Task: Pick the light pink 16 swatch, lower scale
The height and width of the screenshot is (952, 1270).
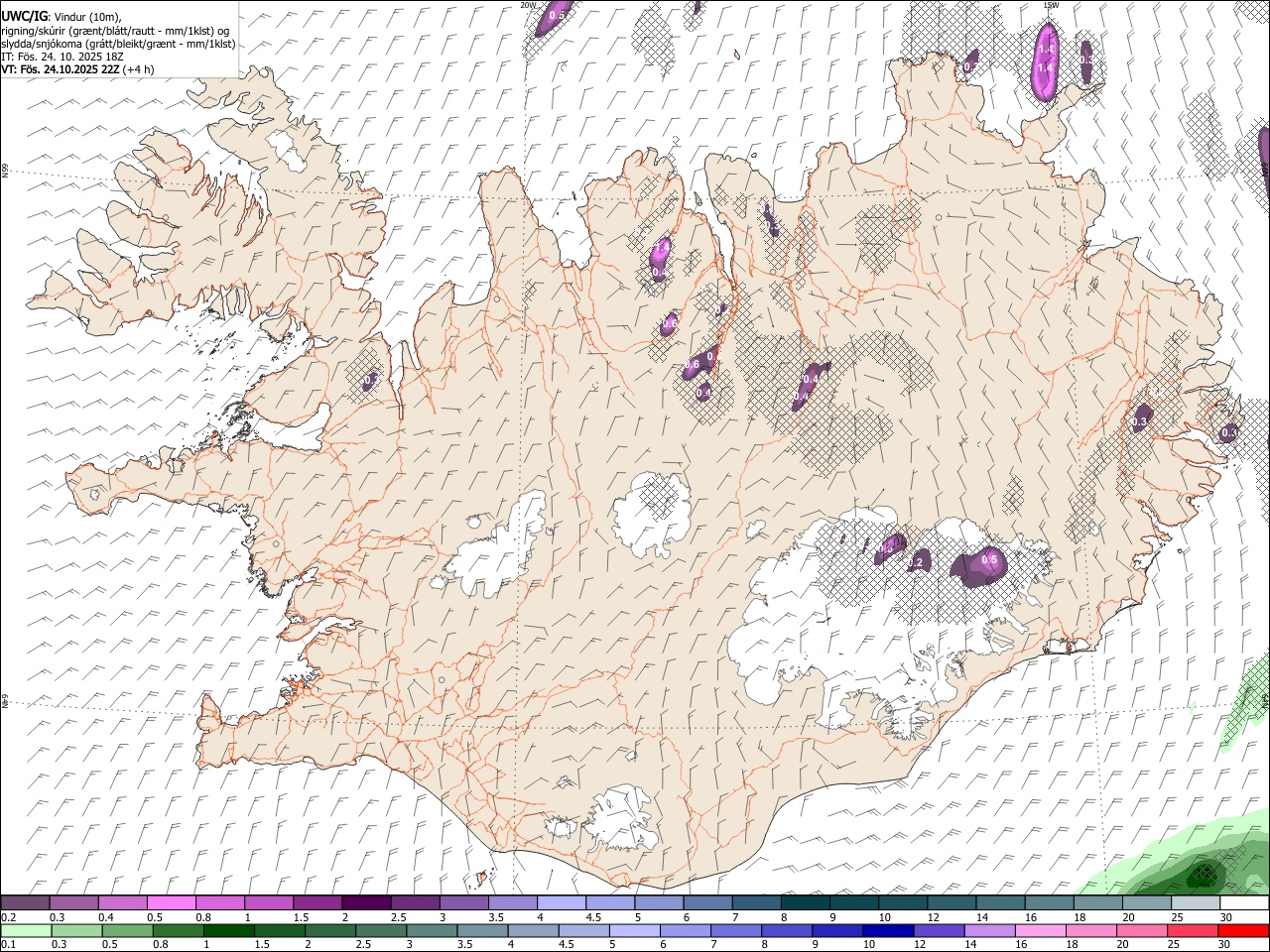Action: [1040, 930]
